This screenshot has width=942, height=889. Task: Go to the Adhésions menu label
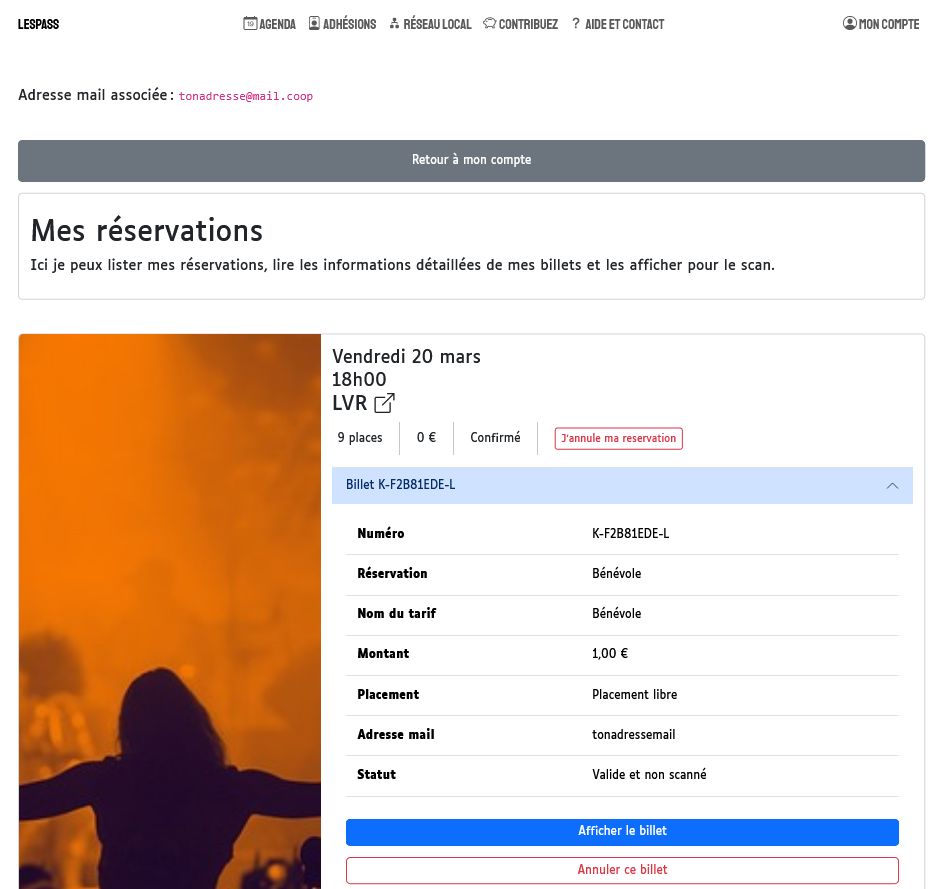point(349,24)
